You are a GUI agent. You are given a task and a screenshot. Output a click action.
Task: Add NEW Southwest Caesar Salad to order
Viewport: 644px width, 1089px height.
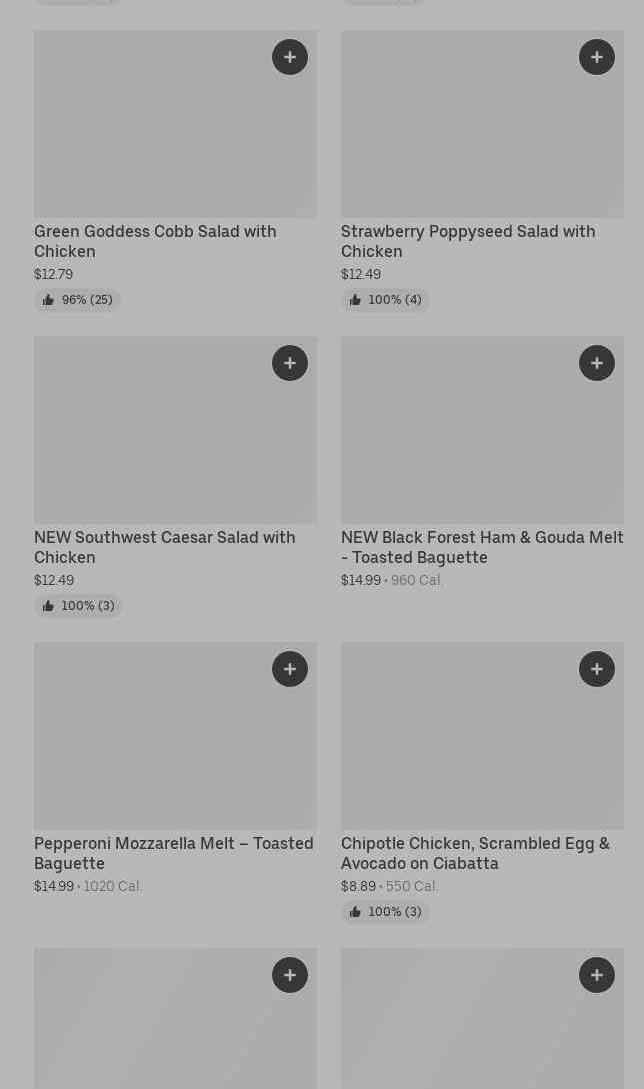[290, 363]
